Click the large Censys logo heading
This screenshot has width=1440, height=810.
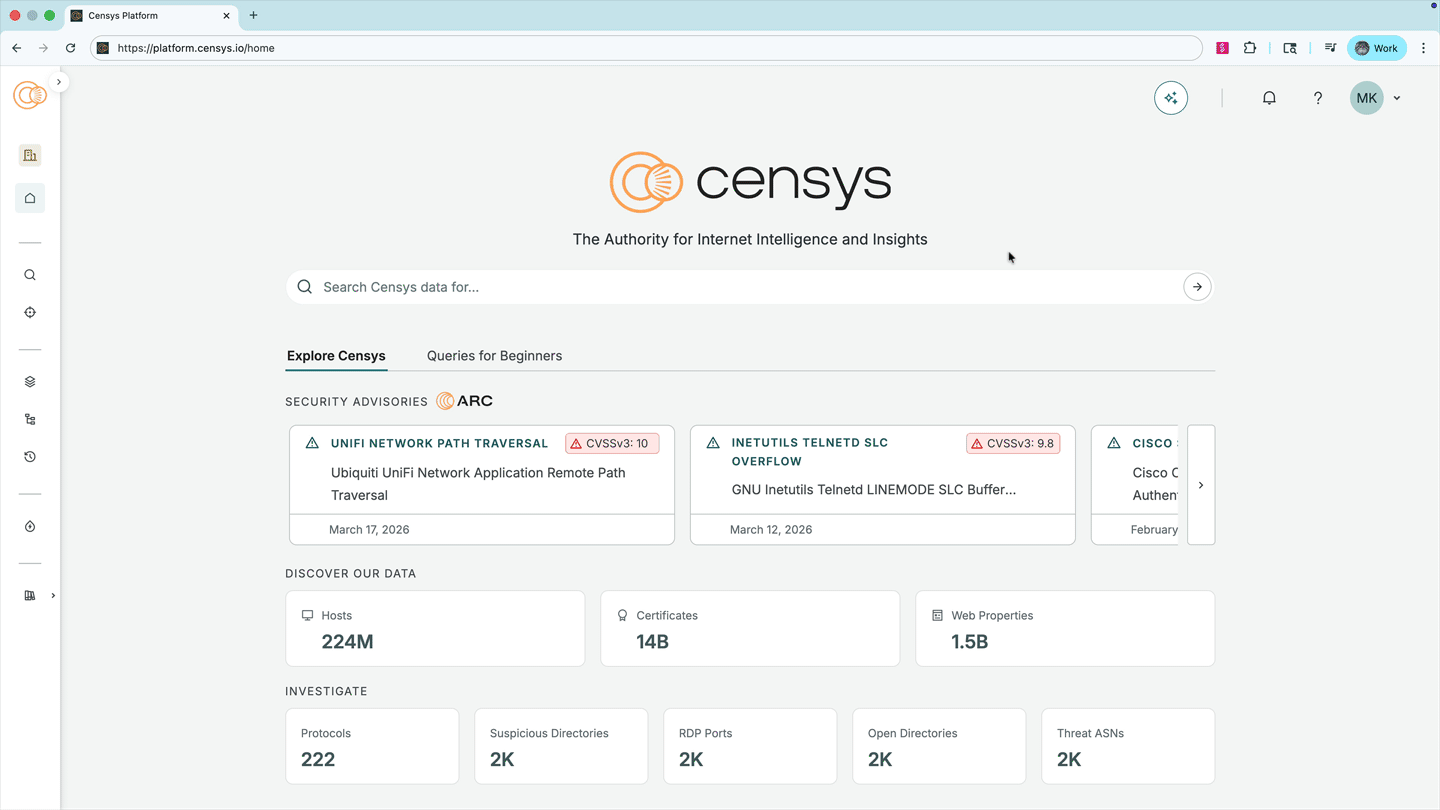[x=750, y=182]
